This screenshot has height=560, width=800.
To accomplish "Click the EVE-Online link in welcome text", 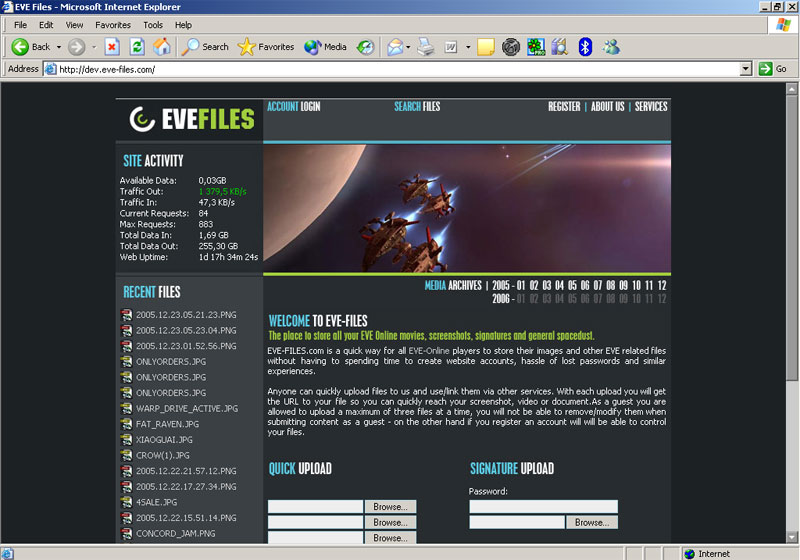I will pos(429,350).
